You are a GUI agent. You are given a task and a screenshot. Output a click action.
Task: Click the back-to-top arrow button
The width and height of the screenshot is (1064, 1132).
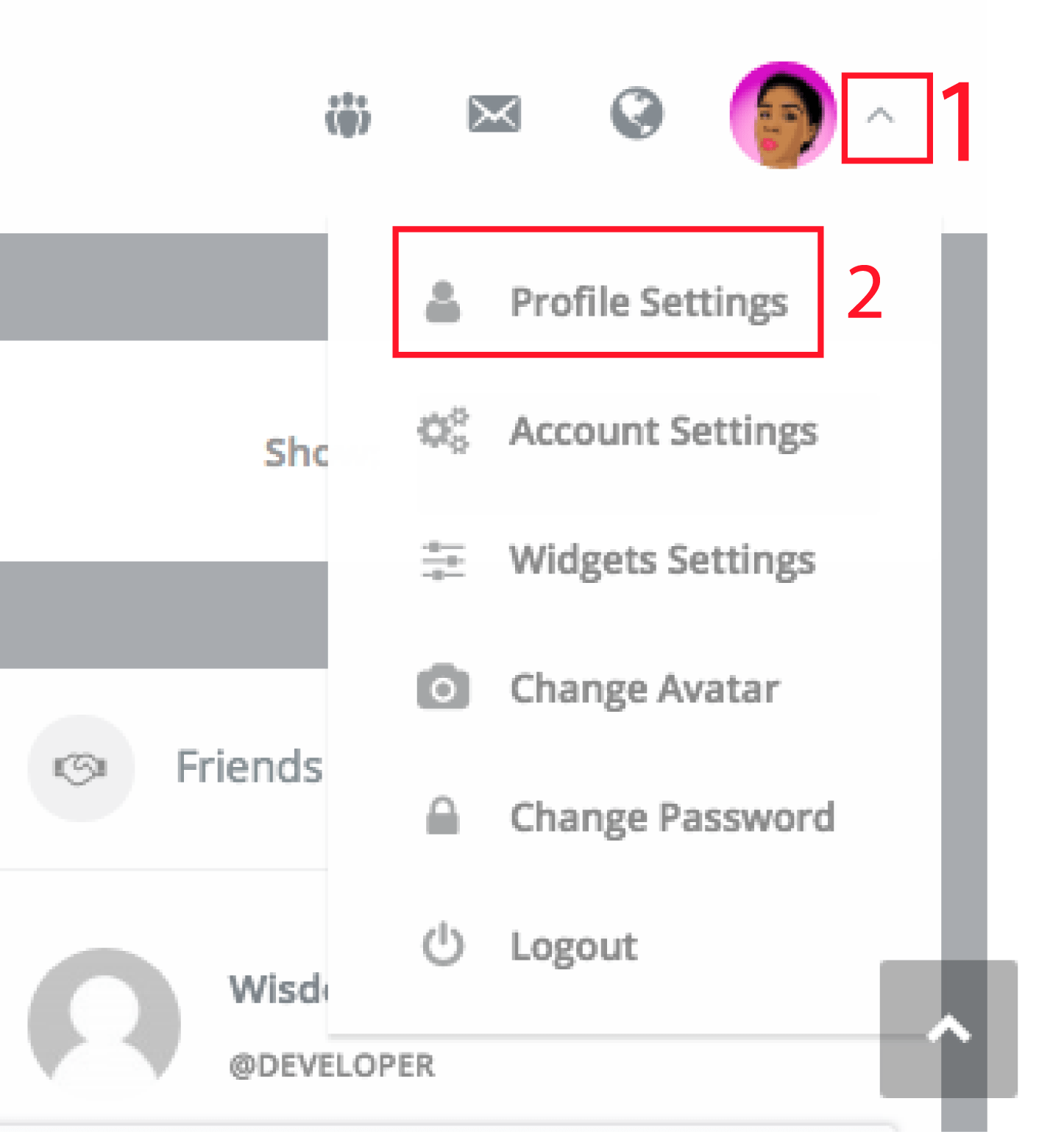coord(948,1028)
